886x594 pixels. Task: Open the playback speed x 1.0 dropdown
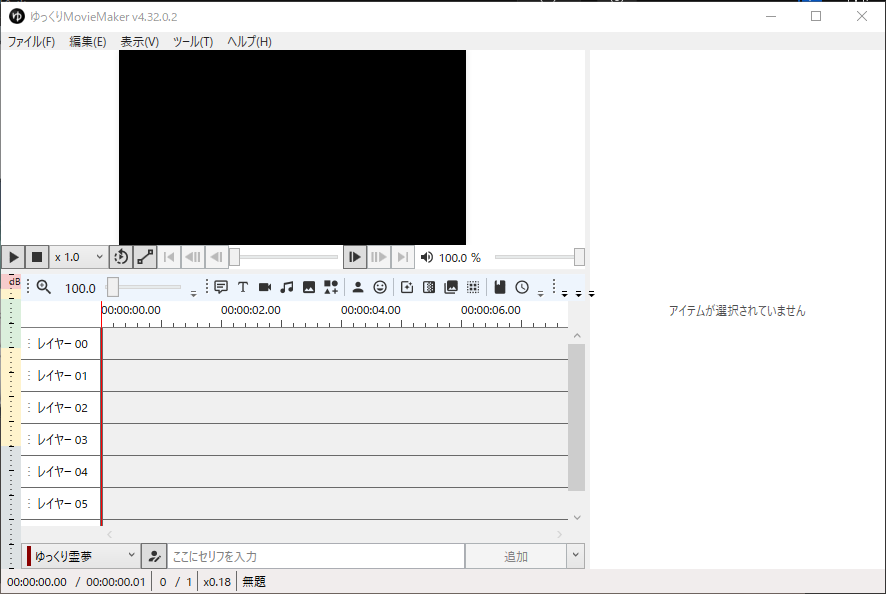(x=79, y=257)
